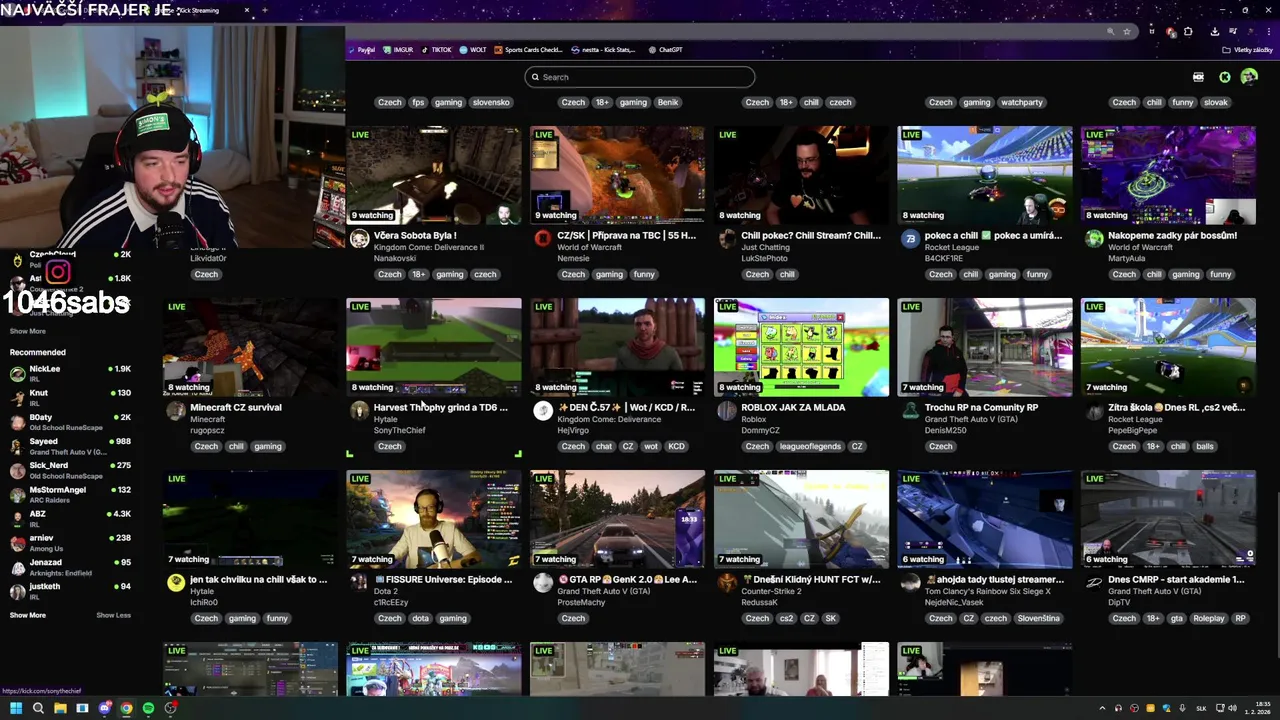
Task: Expand Recommended list with Show More
Action: [28, 615]
